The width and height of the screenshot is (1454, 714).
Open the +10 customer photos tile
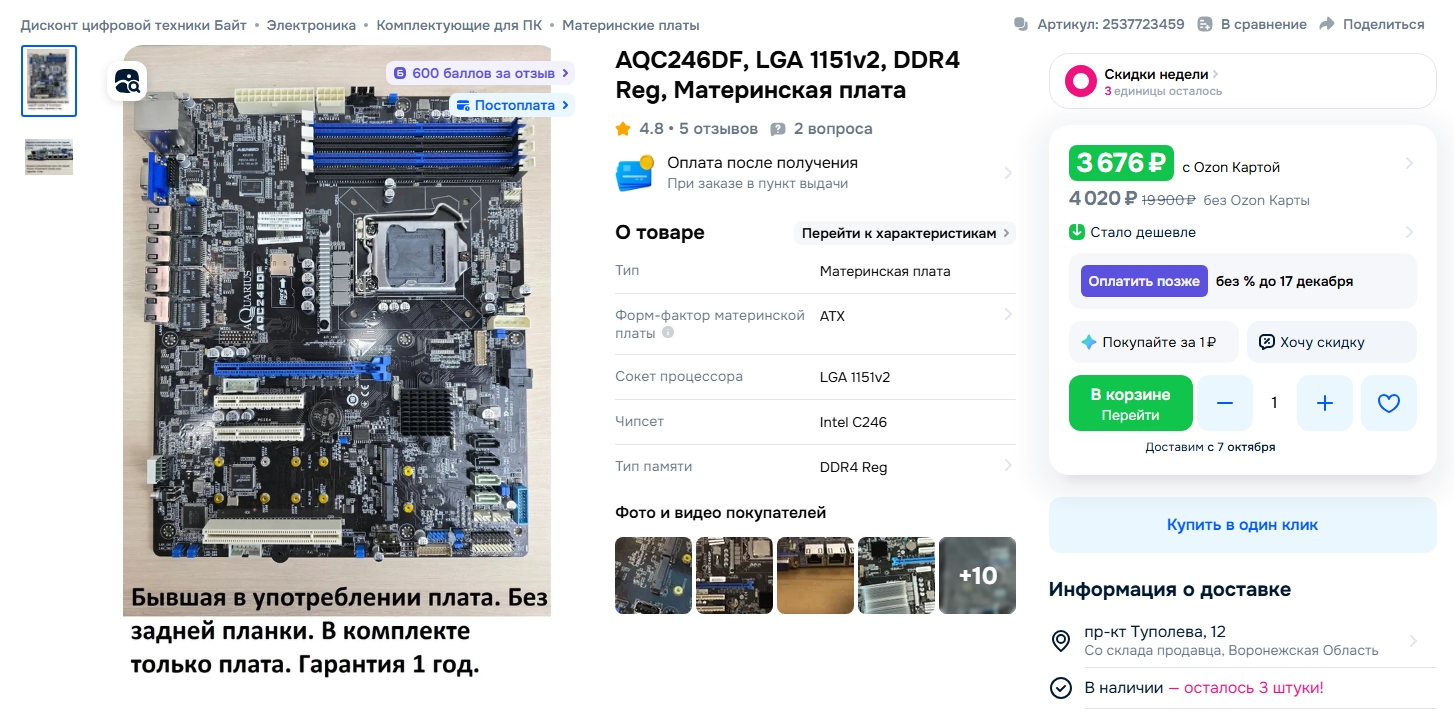(x=977, y=575)
